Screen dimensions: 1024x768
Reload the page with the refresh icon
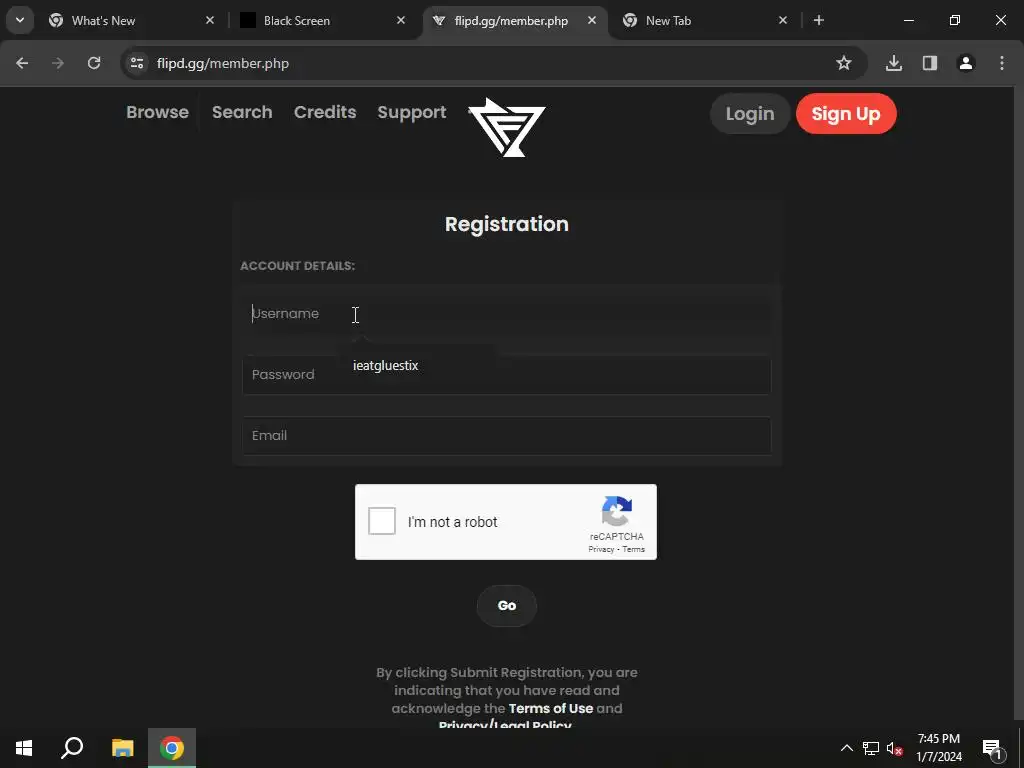(94, 63)
